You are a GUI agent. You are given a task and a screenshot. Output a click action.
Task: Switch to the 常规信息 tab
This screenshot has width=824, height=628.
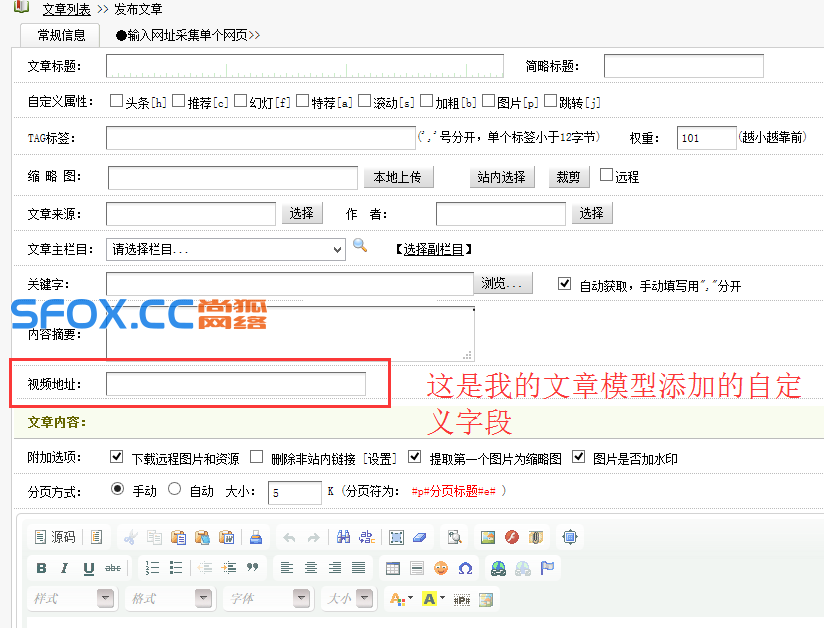click(x=61, y=35)
